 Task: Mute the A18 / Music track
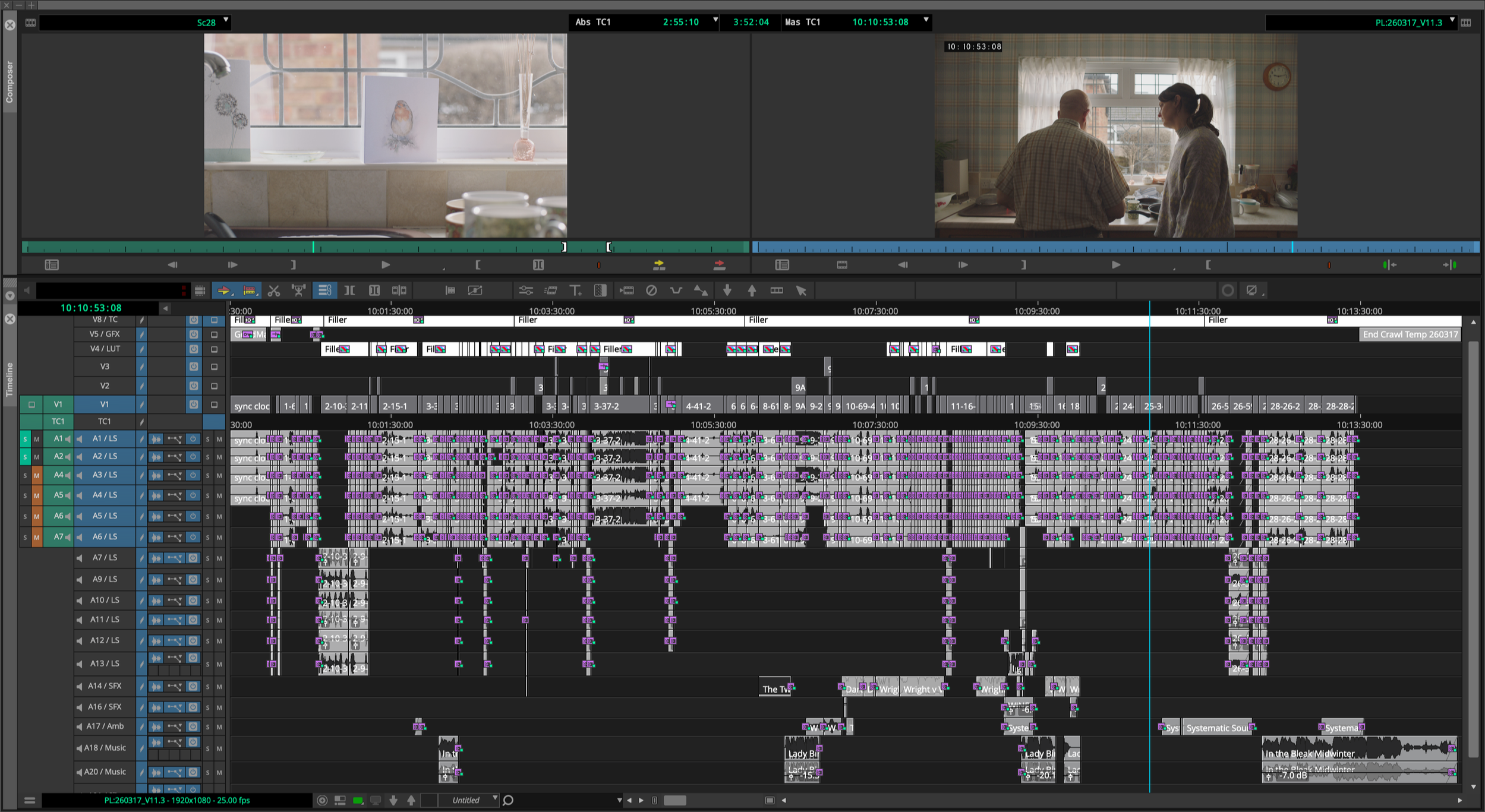tap(219, 748)
